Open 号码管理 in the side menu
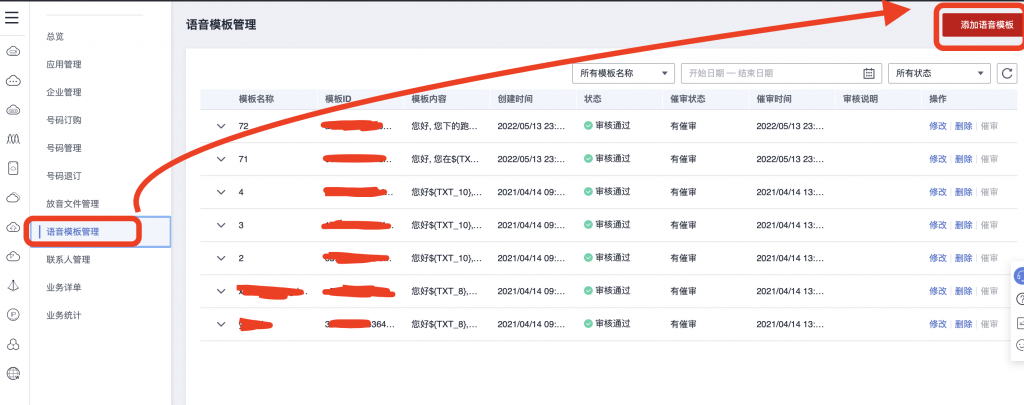1024x405 pixels. tap(63, 148)
